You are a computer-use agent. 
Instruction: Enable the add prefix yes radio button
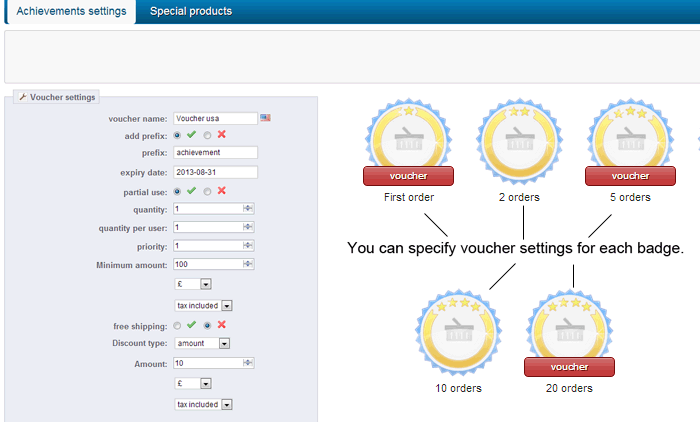[x=178, y=135]
